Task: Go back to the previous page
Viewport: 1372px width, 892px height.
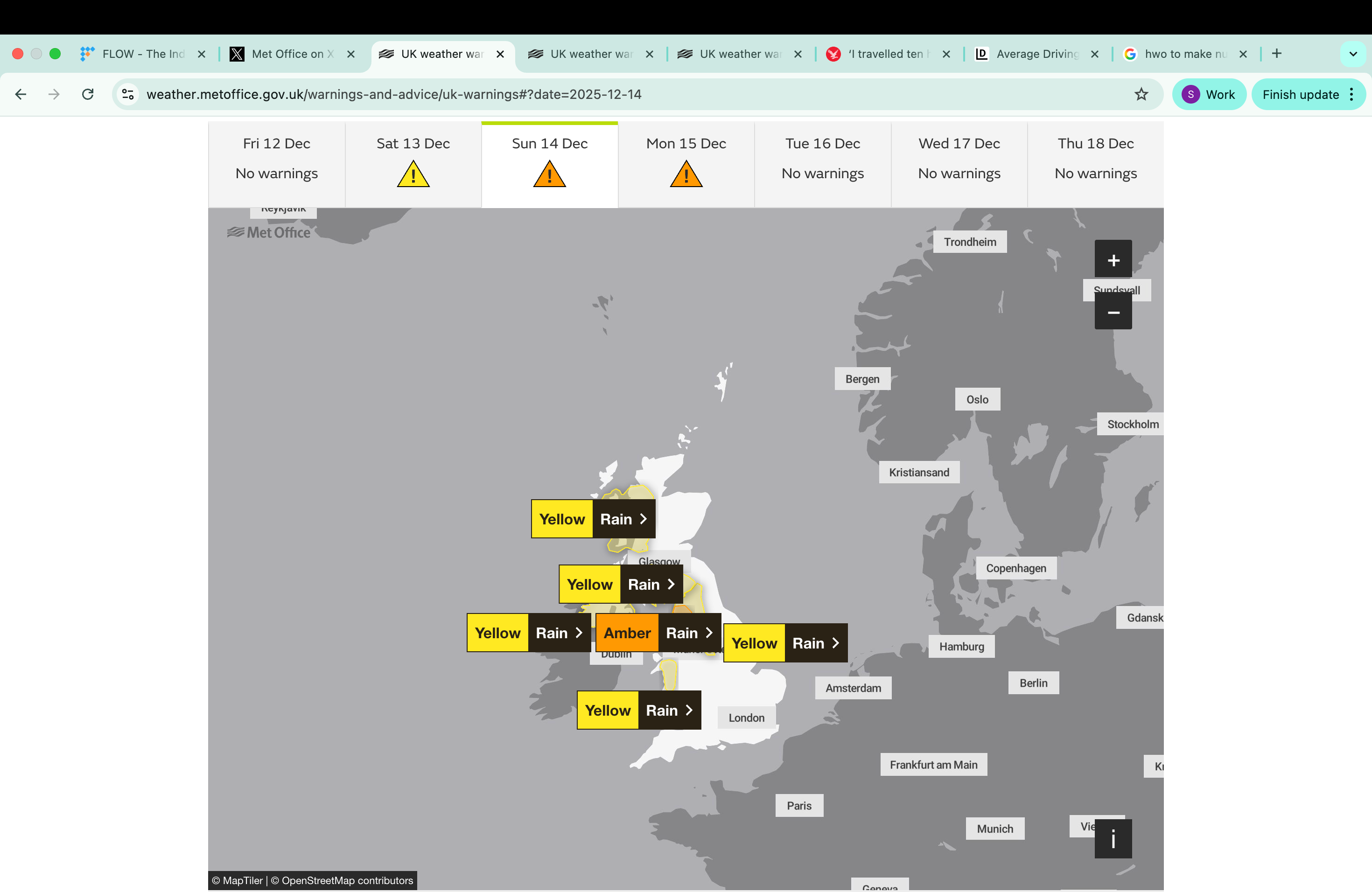Action: point(21,94)
